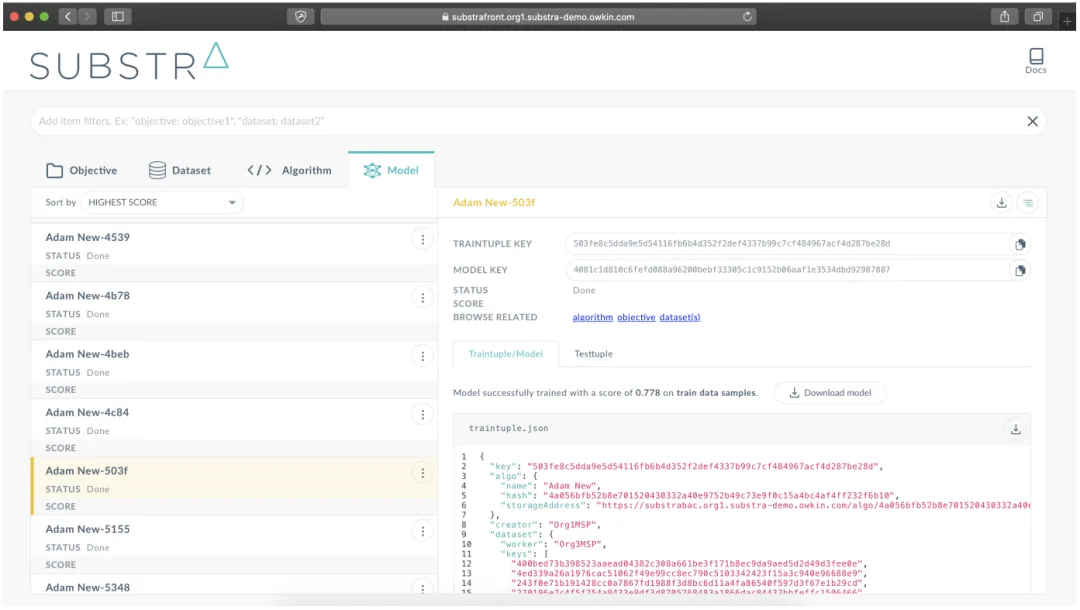The width and height of the screenshot is (1080, 610).
Task: Follow the related algorithm link
Action: 592,317
